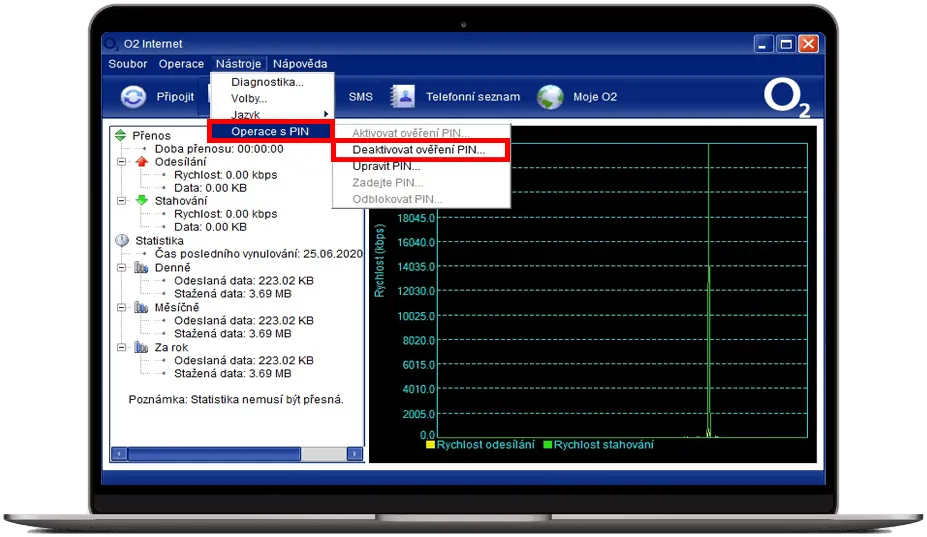
Task: Click the red Odesílání upload arrow icon
Action: click(141, 161)
